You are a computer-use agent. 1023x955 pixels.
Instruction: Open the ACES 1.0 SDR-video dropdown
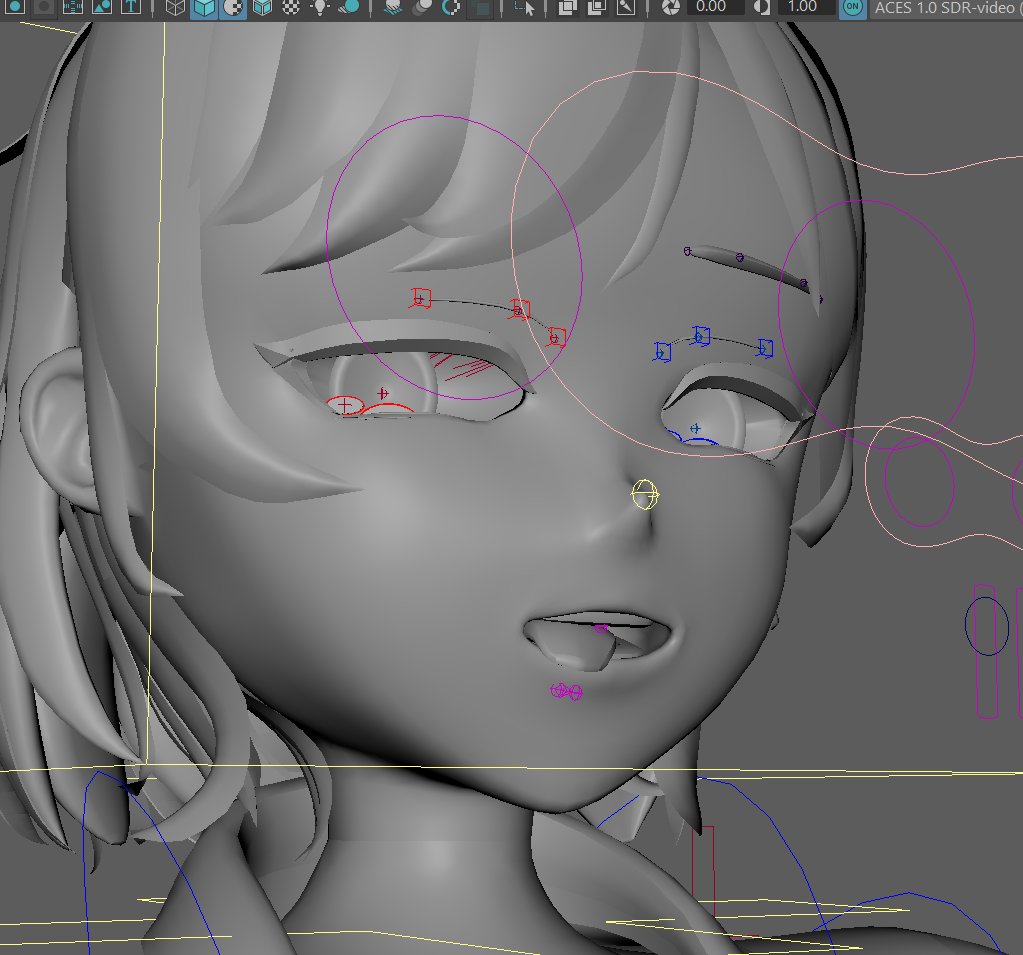pos(947,7)
